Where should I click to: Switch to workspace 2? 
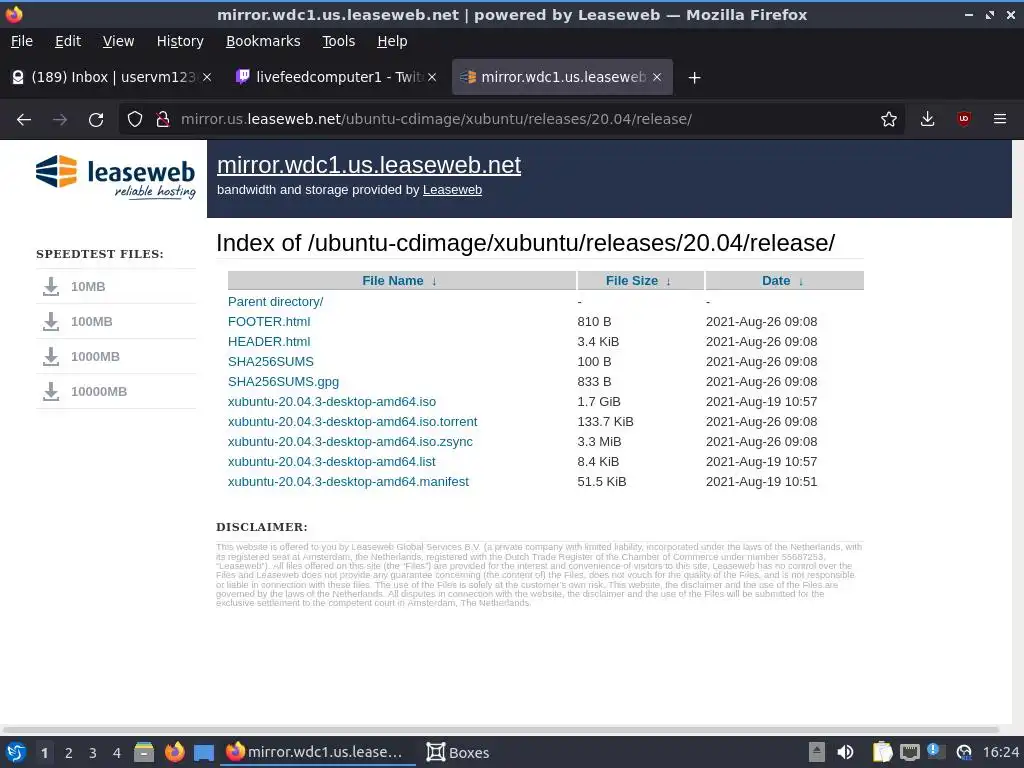(69, 753)
